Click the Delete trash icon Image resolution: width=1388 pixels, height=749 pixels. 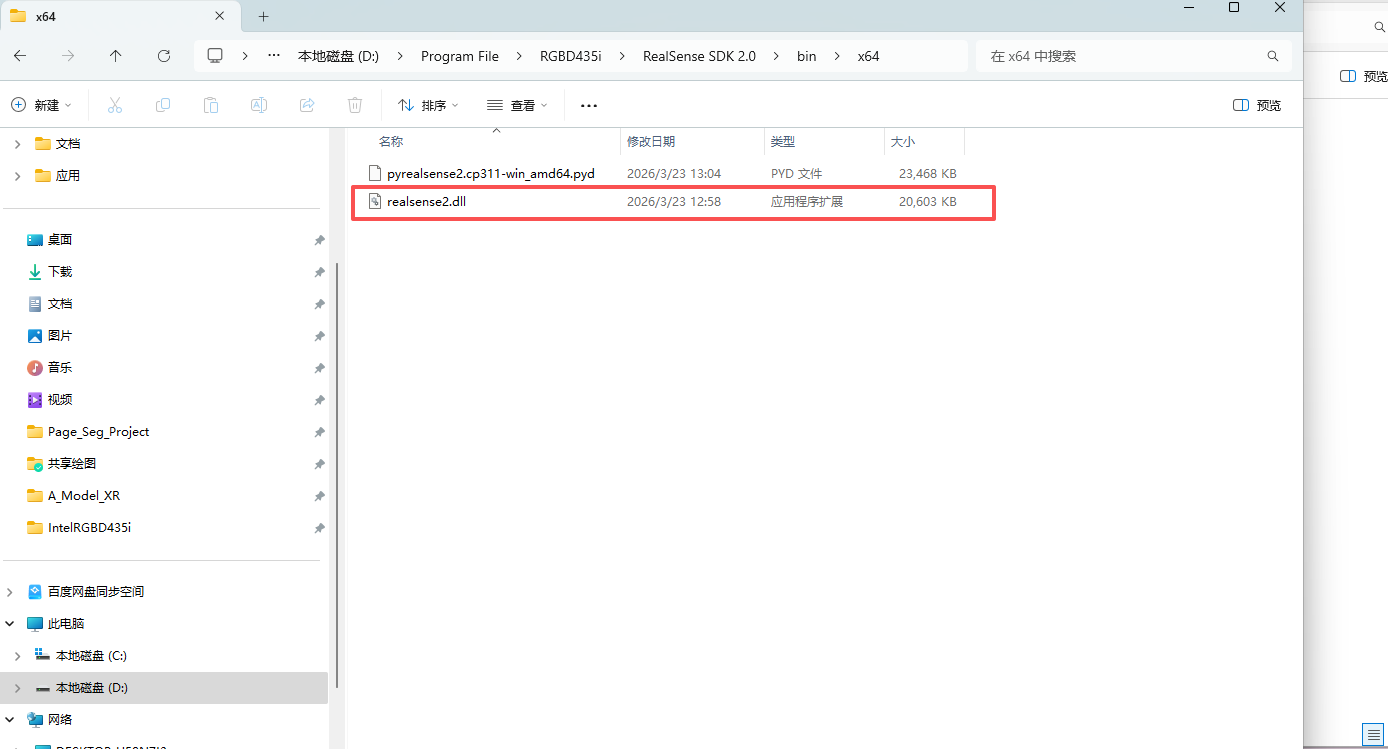click(355, 105)
